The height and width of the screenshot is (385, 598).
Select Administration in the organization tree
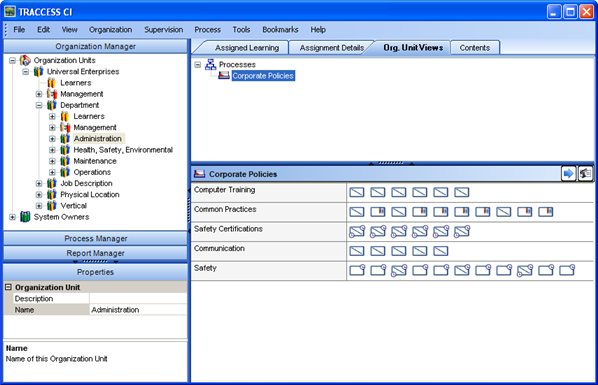pyautogui.click(x=98, y=139)
